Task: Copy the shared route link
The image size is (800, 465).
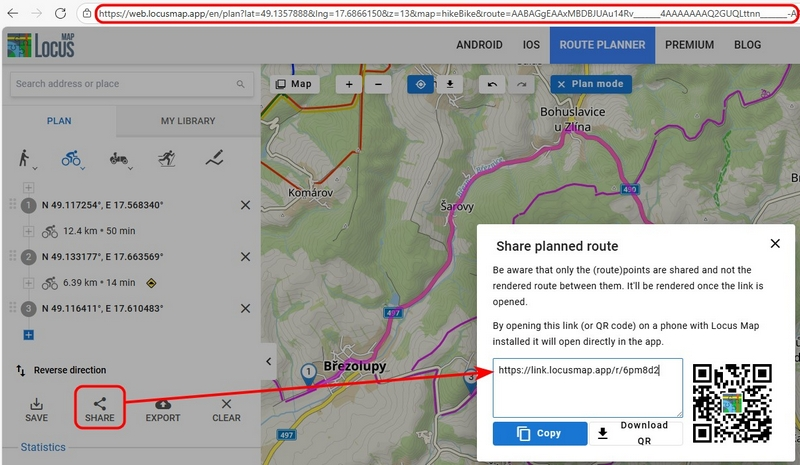Action: (540, 434)
